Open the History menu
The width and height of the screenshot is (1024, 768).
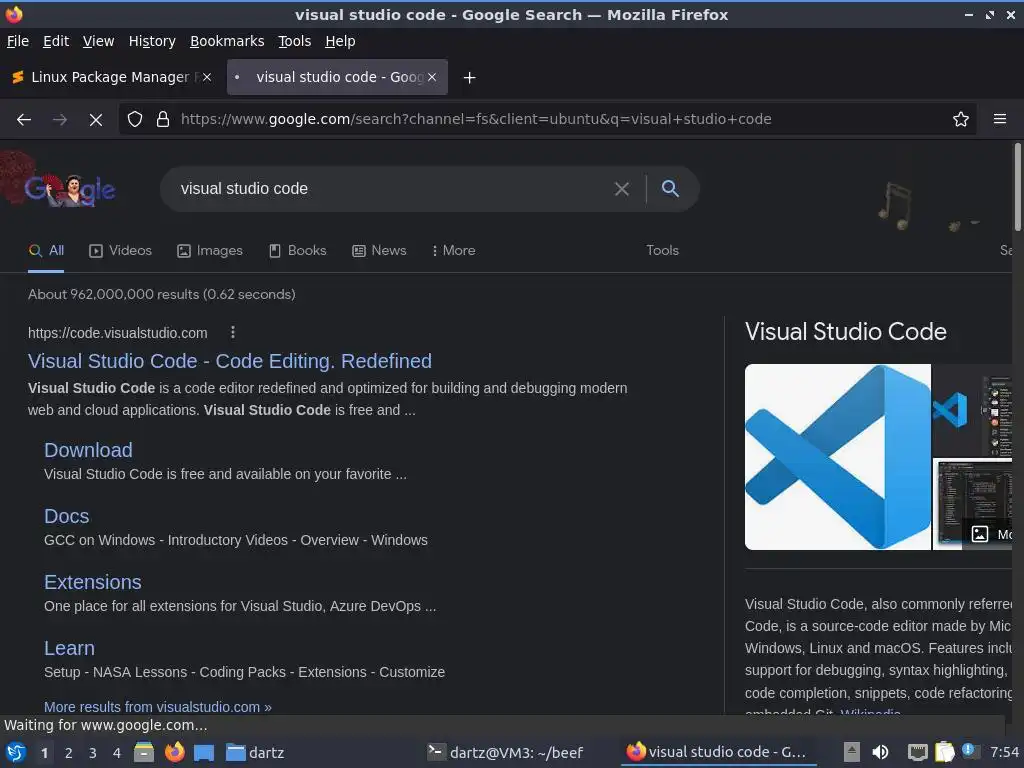152,41
